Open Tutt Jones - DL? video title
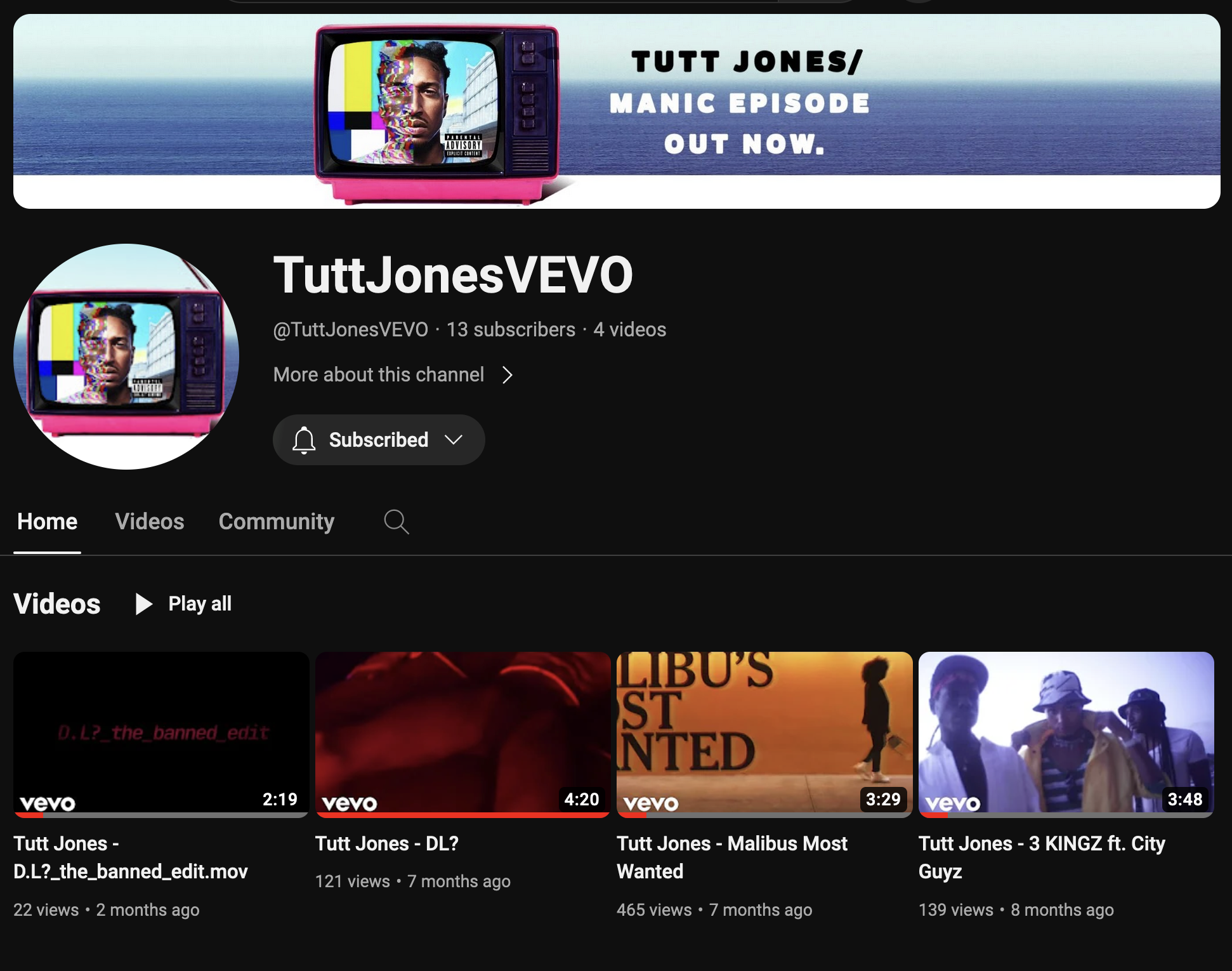Screen dimensions: 1232x971 point(386,843)
